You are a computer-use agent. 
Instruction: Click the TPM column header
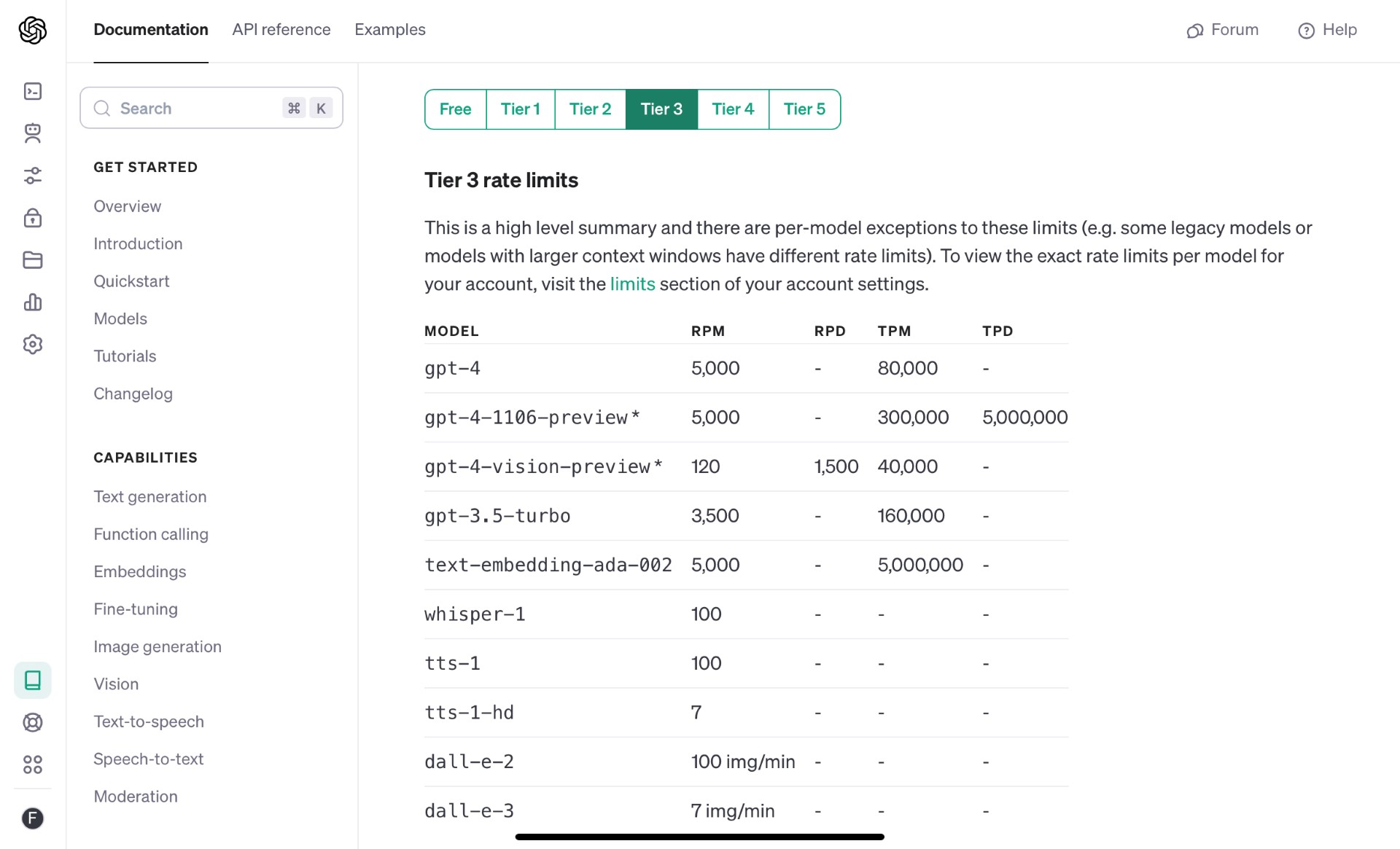pos(894,331)
